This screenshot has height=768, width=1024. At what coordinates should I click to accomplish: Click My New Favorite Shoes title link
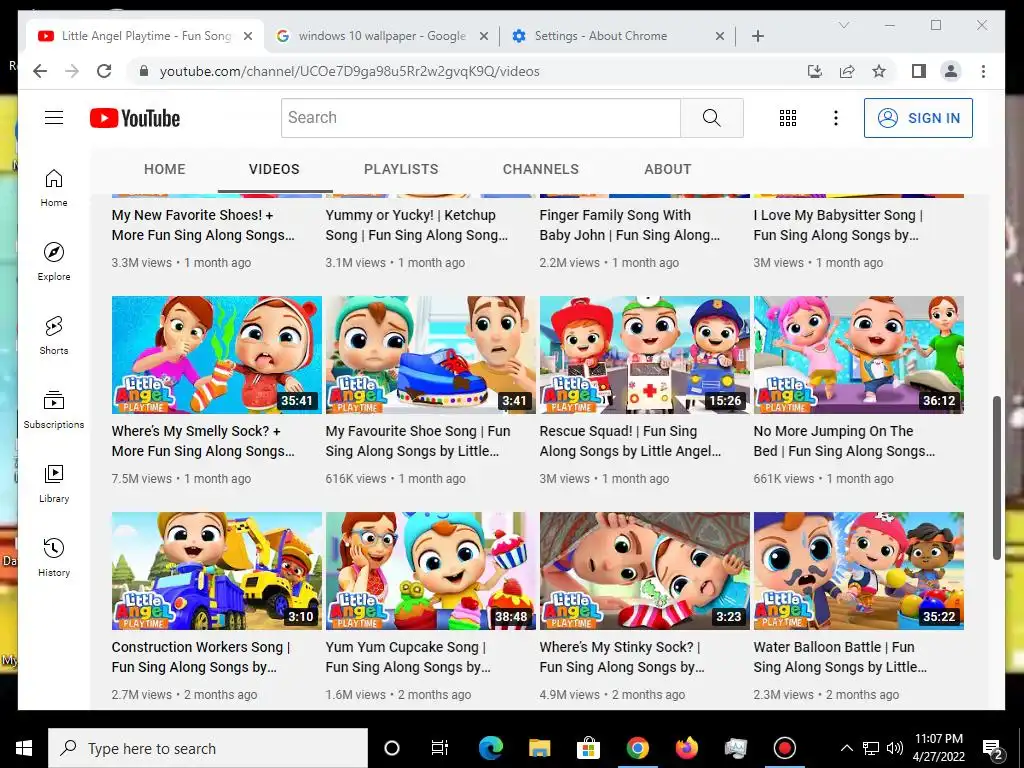coord(203,225)
